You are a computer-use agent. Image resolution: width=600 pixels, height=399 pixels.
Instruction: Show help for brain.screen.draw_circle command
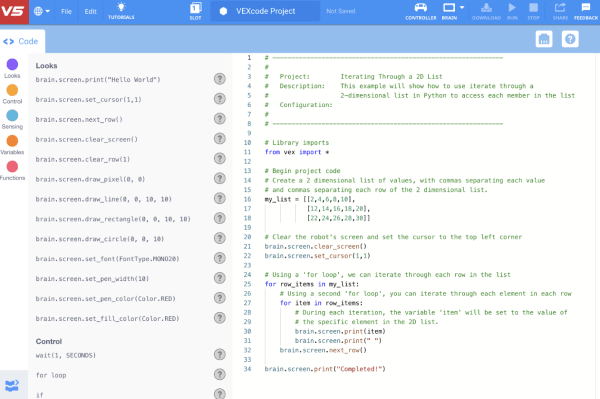pyautogui.click(x=220, y=238)
